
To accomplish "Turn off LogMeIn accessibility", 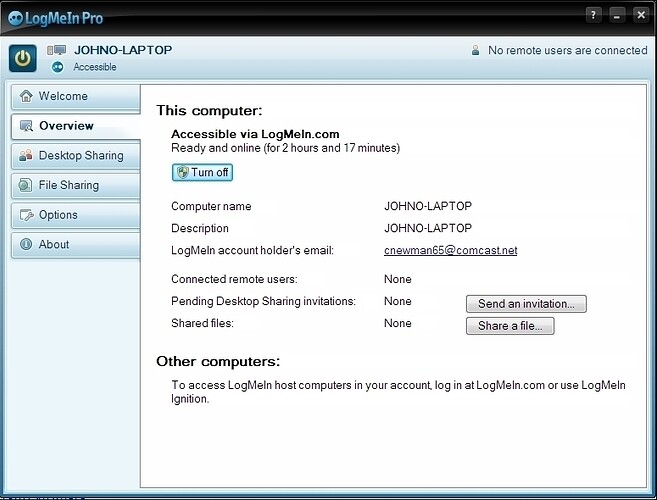I will pos(202,173).
